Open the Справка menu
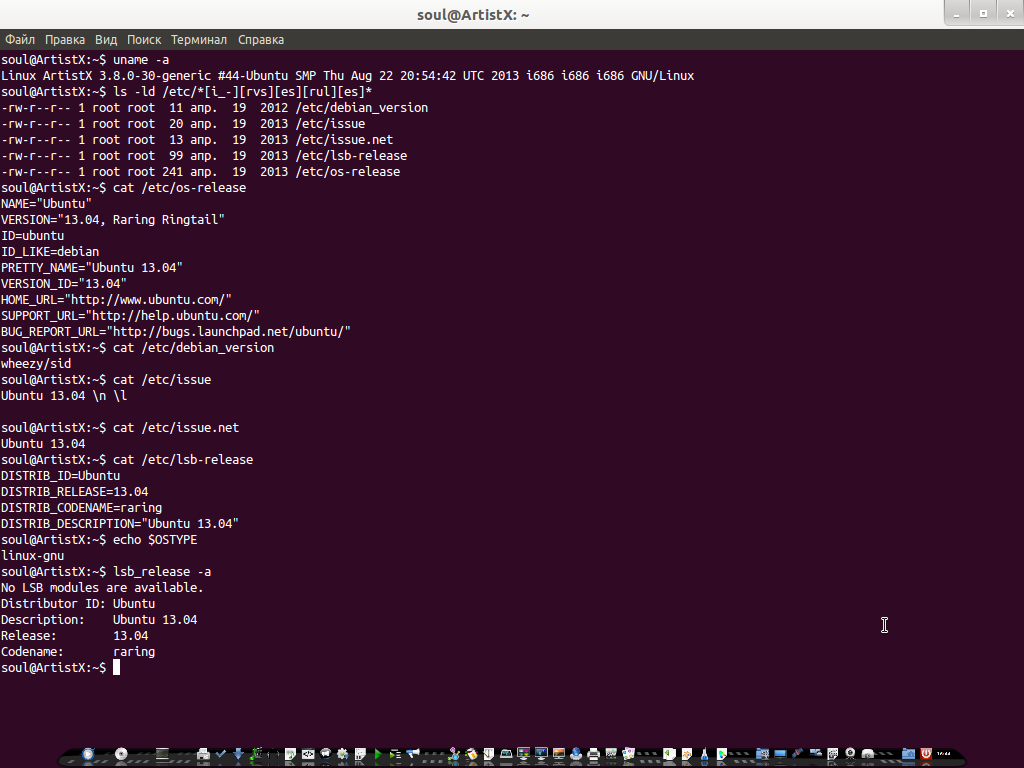Screen dimensions: 1024x768 [261, 40]
